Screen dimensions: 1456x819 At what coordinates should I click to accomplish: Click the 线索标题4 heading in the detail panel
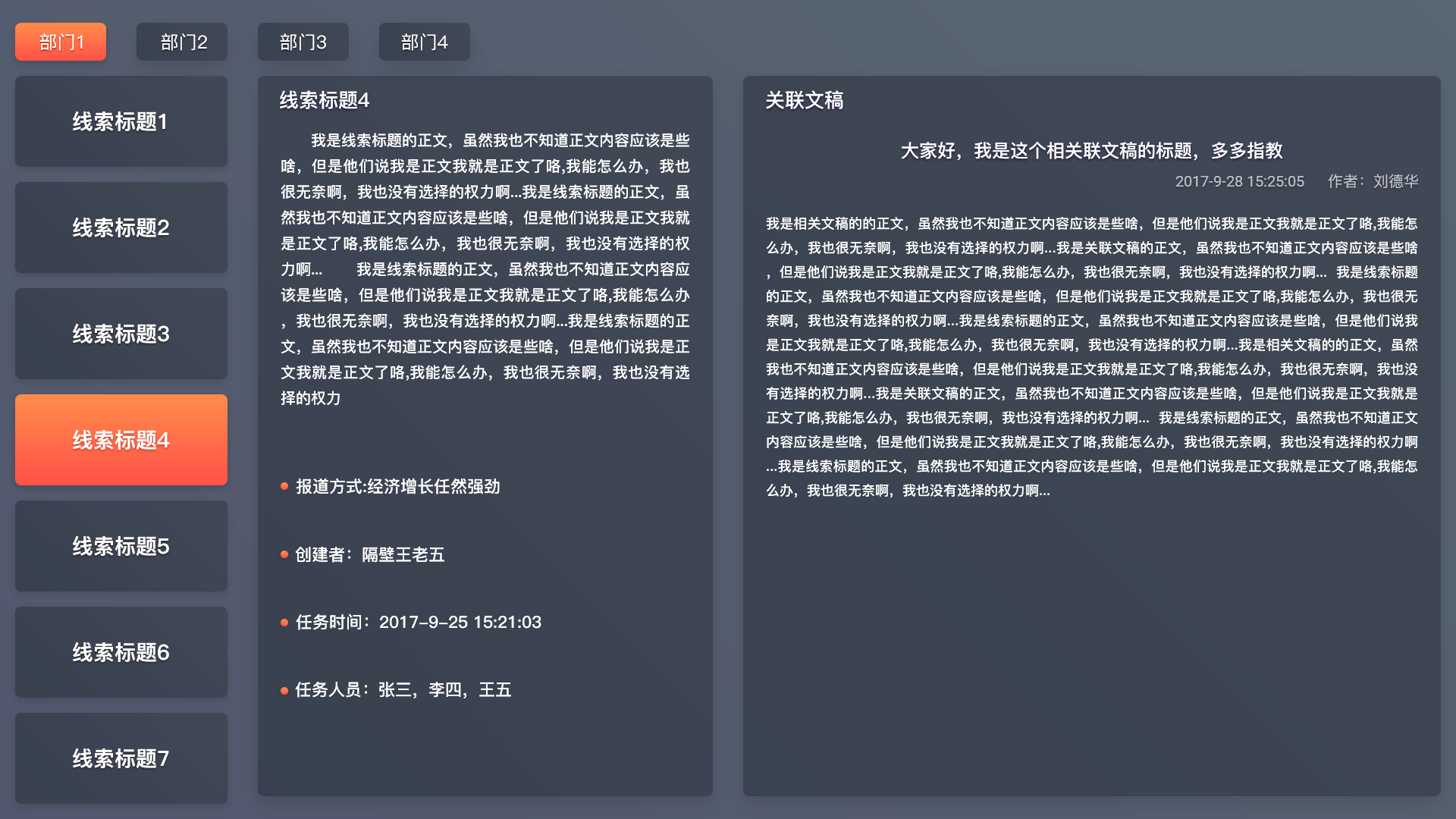pos(325,100)
